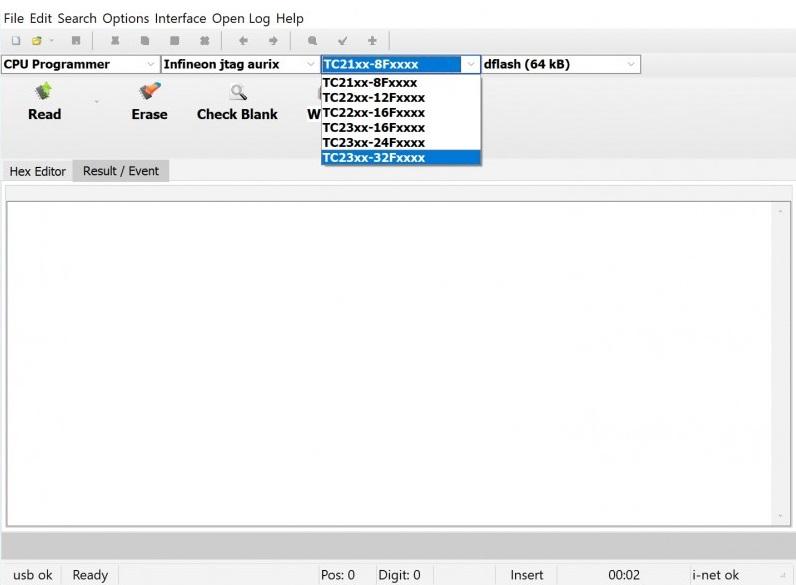Screen dimensions: 796x585
Task: Click the Read chip button
Action: pyautogui.click(x=45, y=102)
